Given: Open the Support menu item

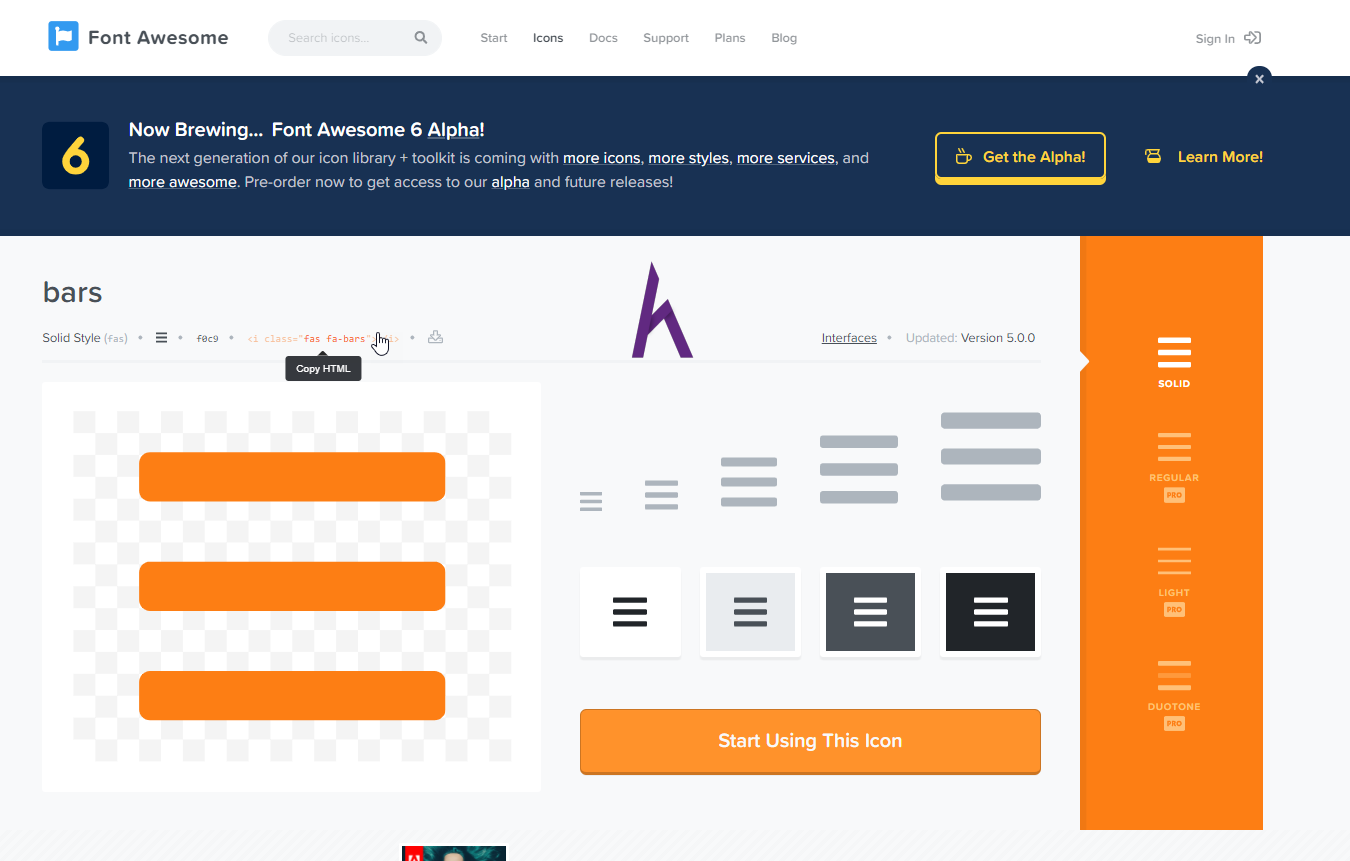Looking at the screenshot, I should coord(666,38).
